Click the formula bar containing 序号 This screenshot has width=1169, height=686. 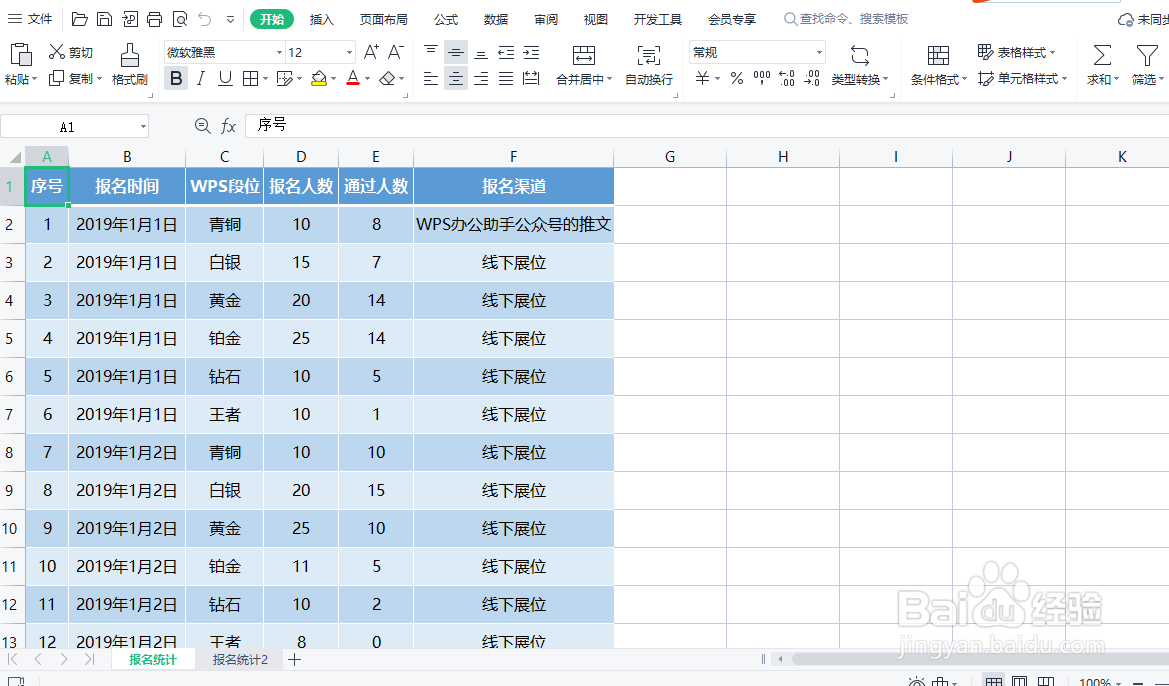tap(706, 126)
